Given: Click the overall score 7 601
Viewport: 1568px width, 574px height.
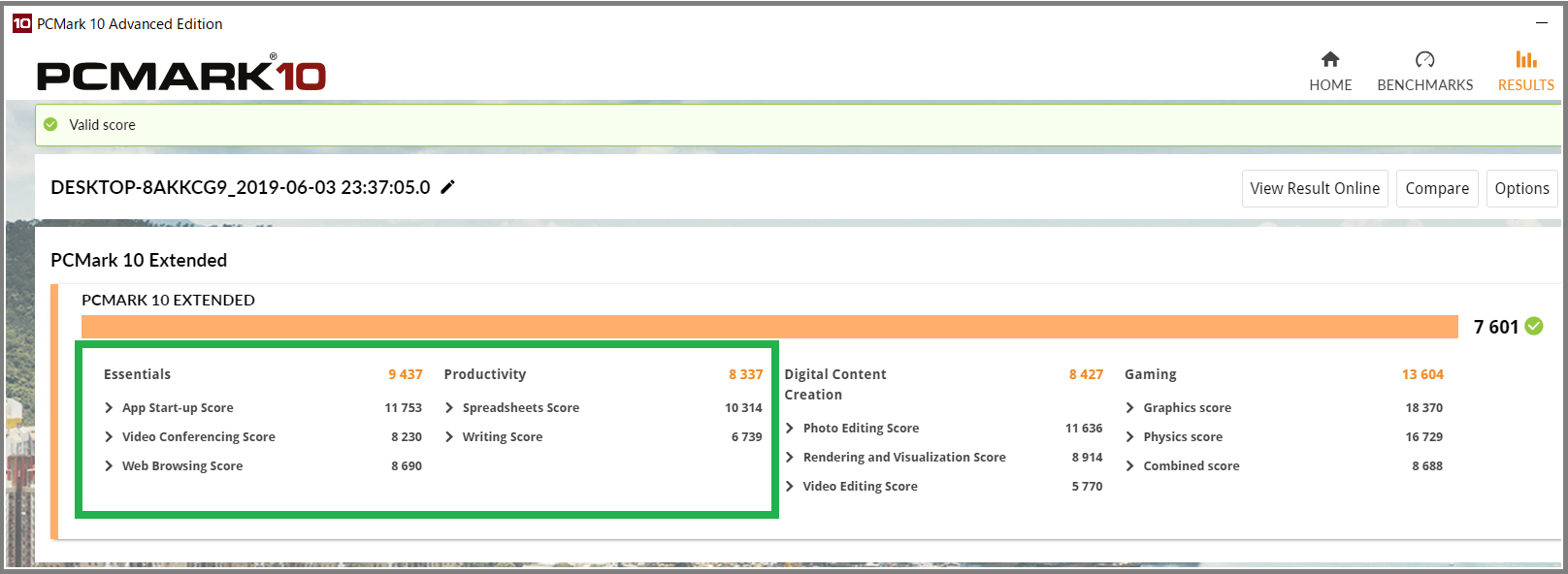Looking at the screenshot, I should [1496, 327].
